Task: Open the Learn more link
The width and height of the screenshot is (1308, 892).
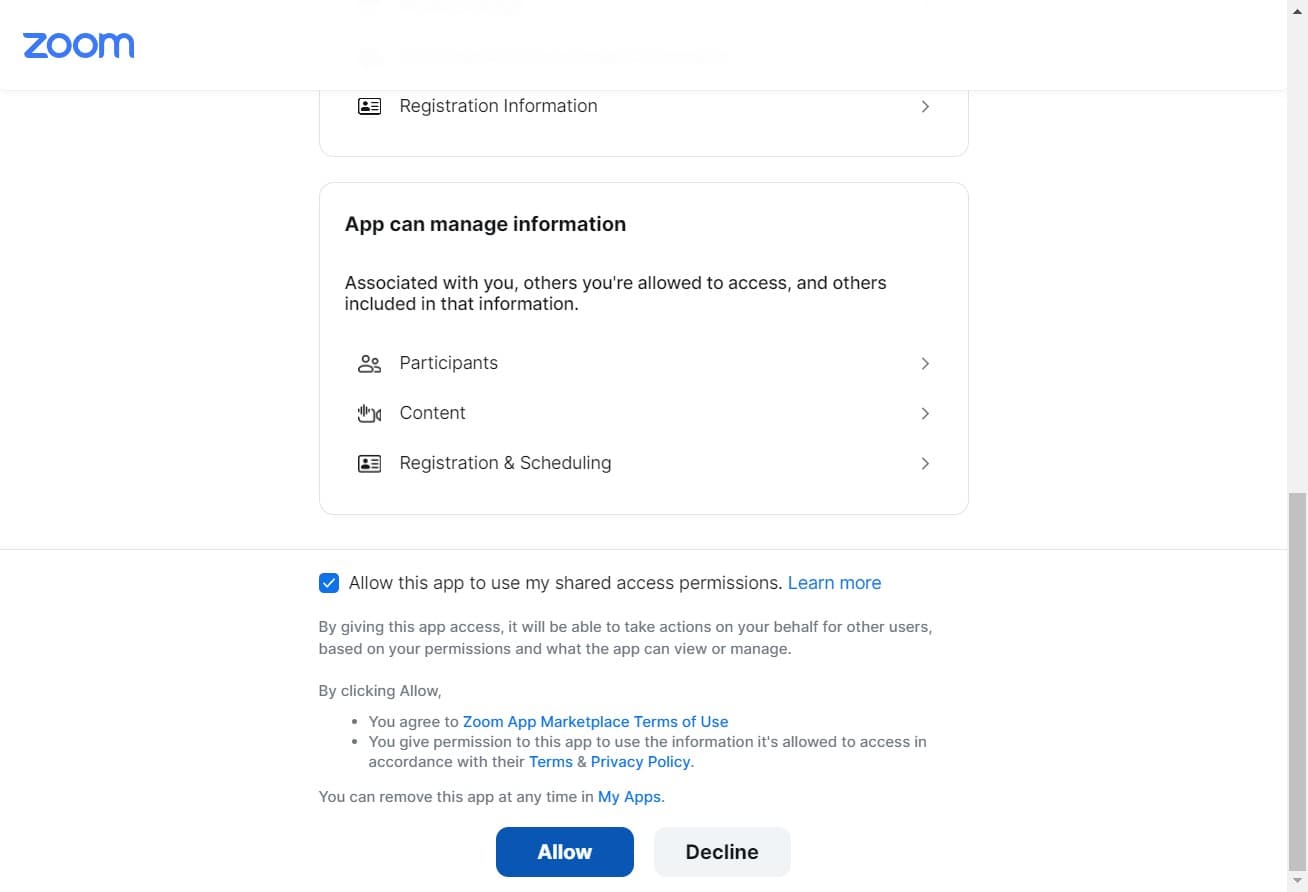Action: coord(834,582)
